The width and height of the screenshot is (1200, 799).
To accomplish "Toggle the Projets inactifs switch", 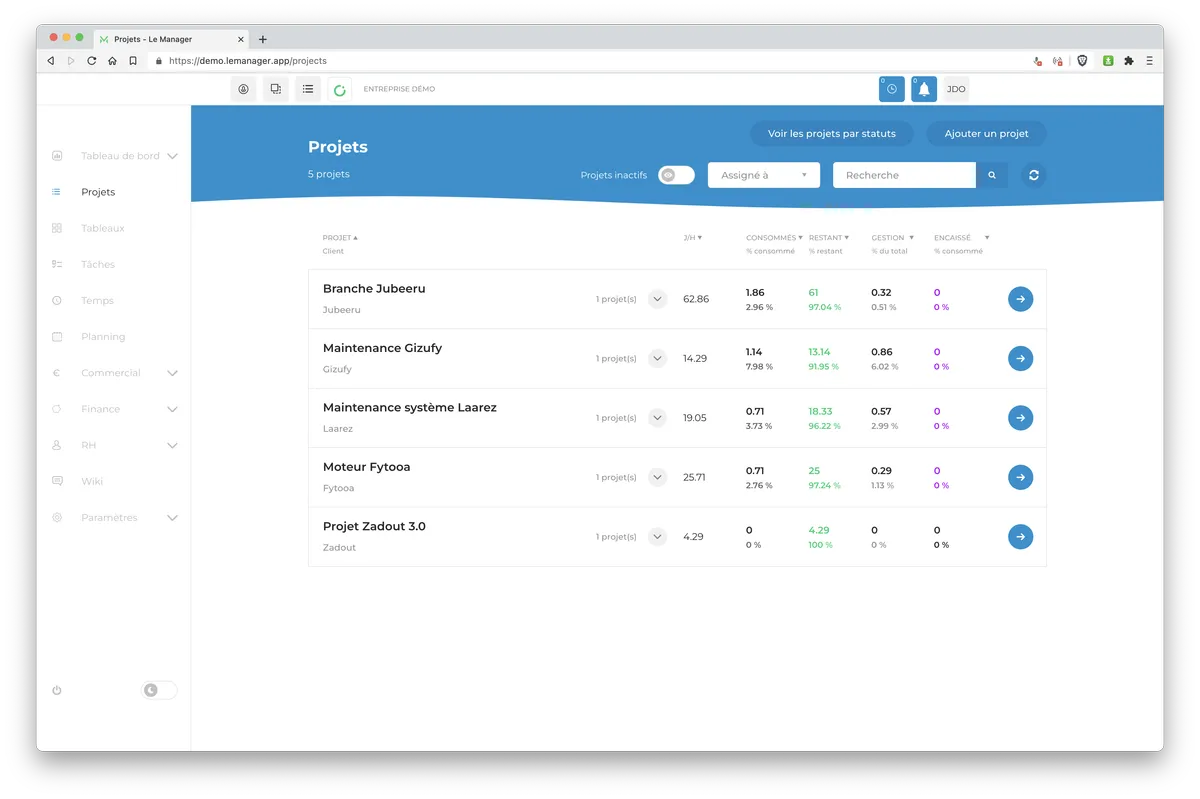I will coord(676,175).
